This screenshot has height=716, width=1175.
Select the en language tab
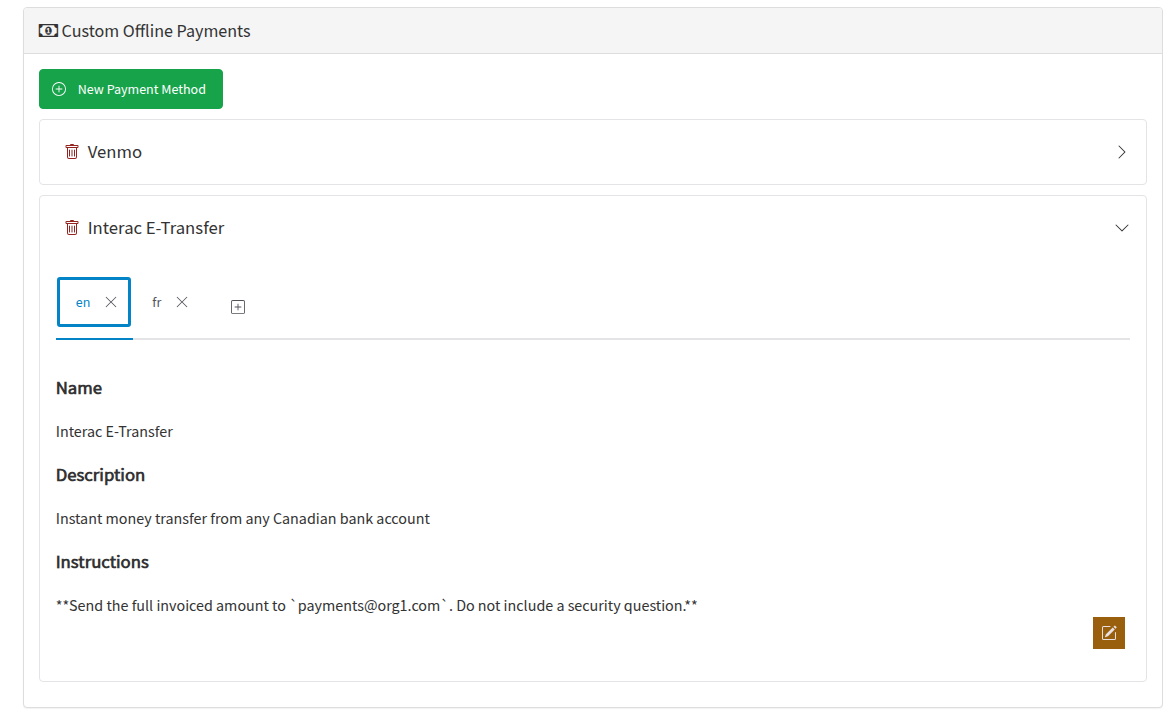pyautogui.click(x=83, y=302)
